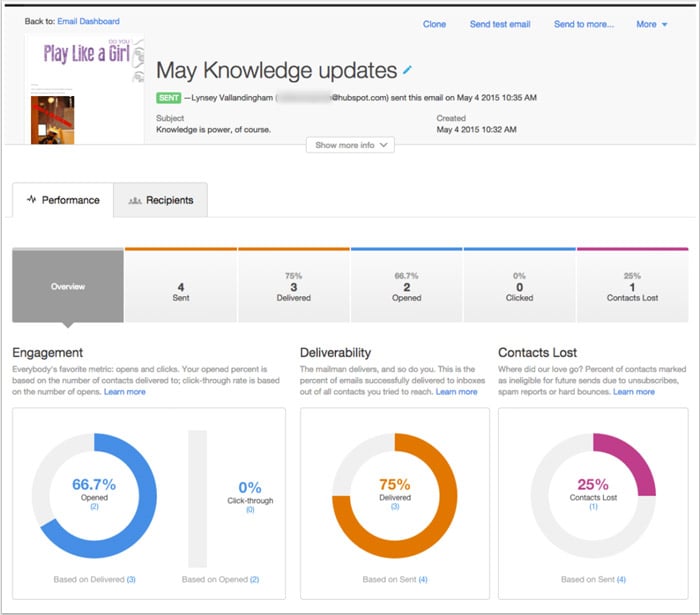Screen dimensions: 700x615
Task: Click the pencil edit icon beside email title
Action: point(407,70)
